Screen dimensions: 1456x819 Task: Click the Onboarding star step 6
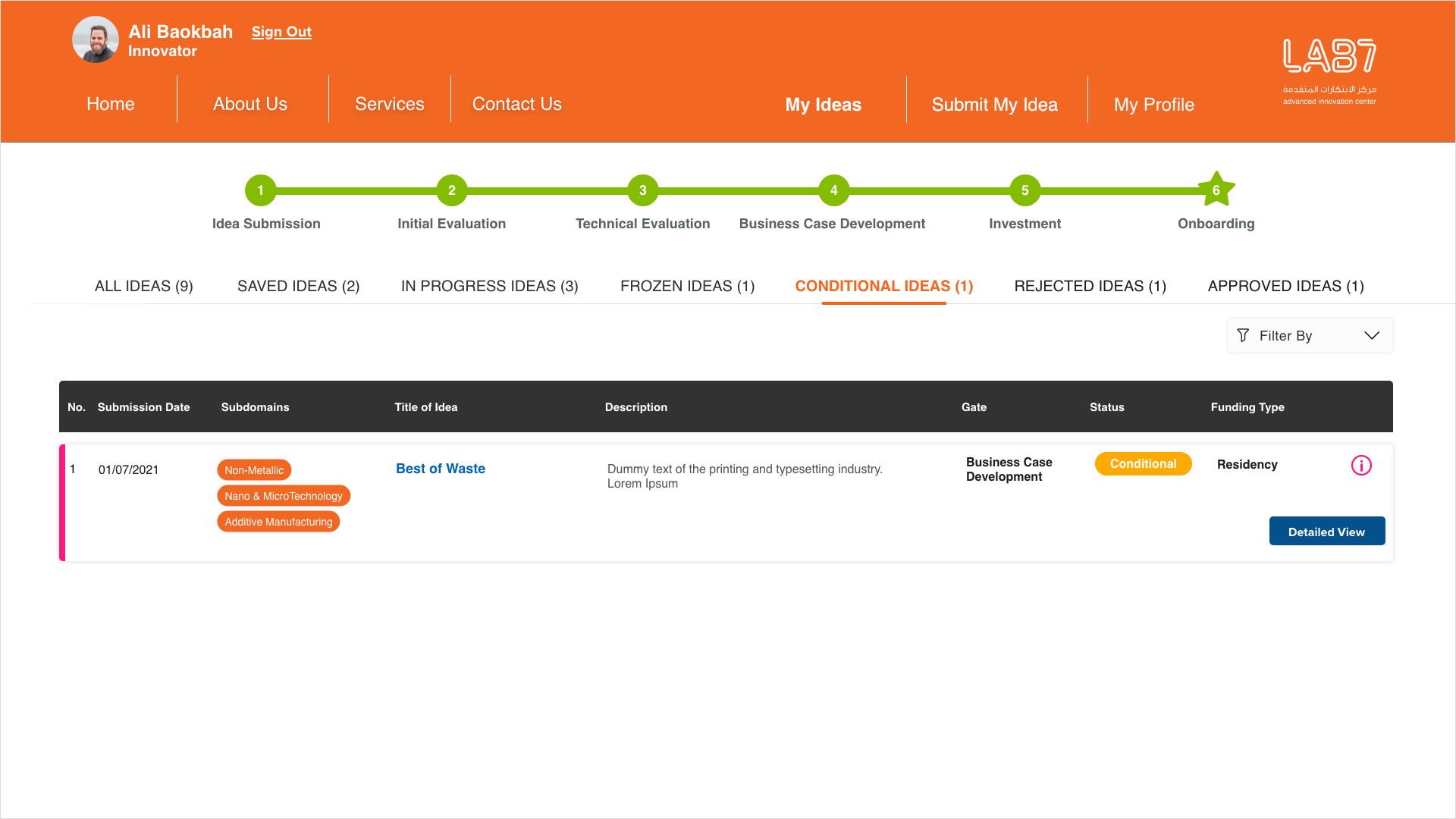coord(1216,190)
